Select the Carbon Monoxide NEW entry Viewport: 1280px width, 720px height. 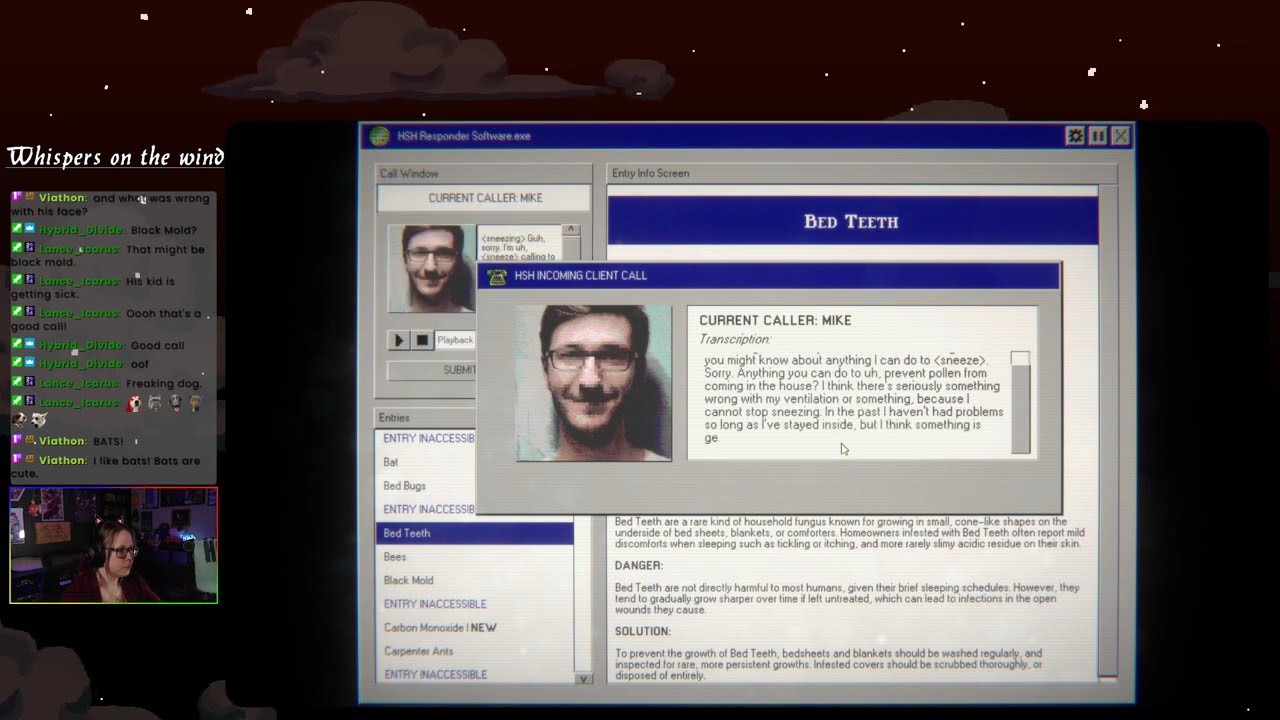[475, 628]
